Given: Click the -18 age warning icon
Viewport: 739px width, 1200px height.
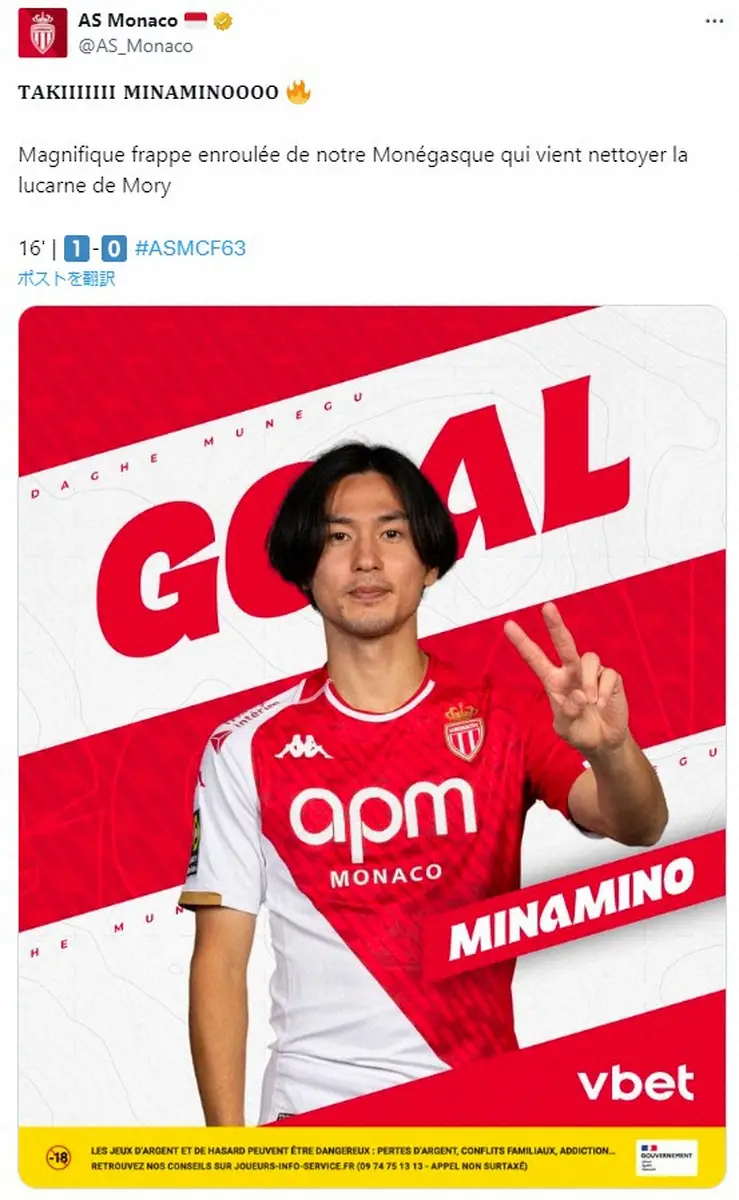Looking at the screenshot, I should [59, 1158].
